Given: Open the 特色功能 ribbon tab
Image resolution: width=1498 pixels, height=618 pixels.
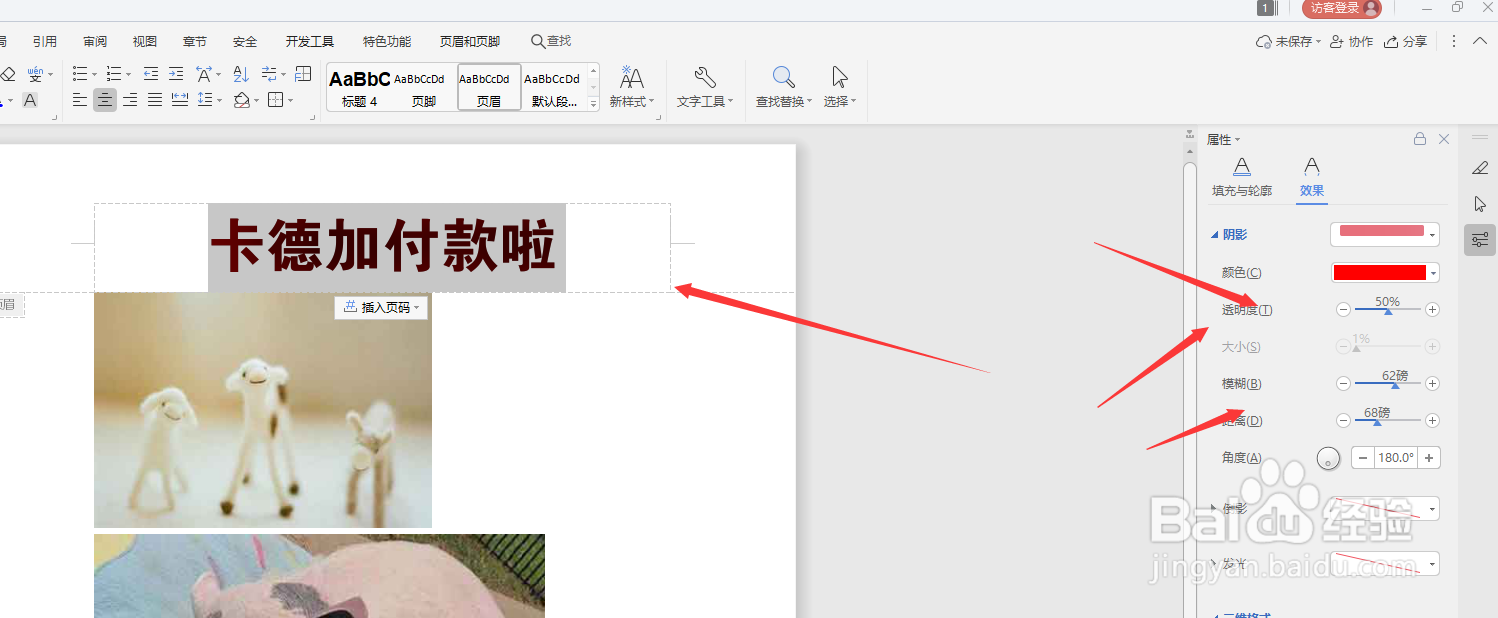Looking at the screenshot, I should pyautogui.click(x=387, y=42).
